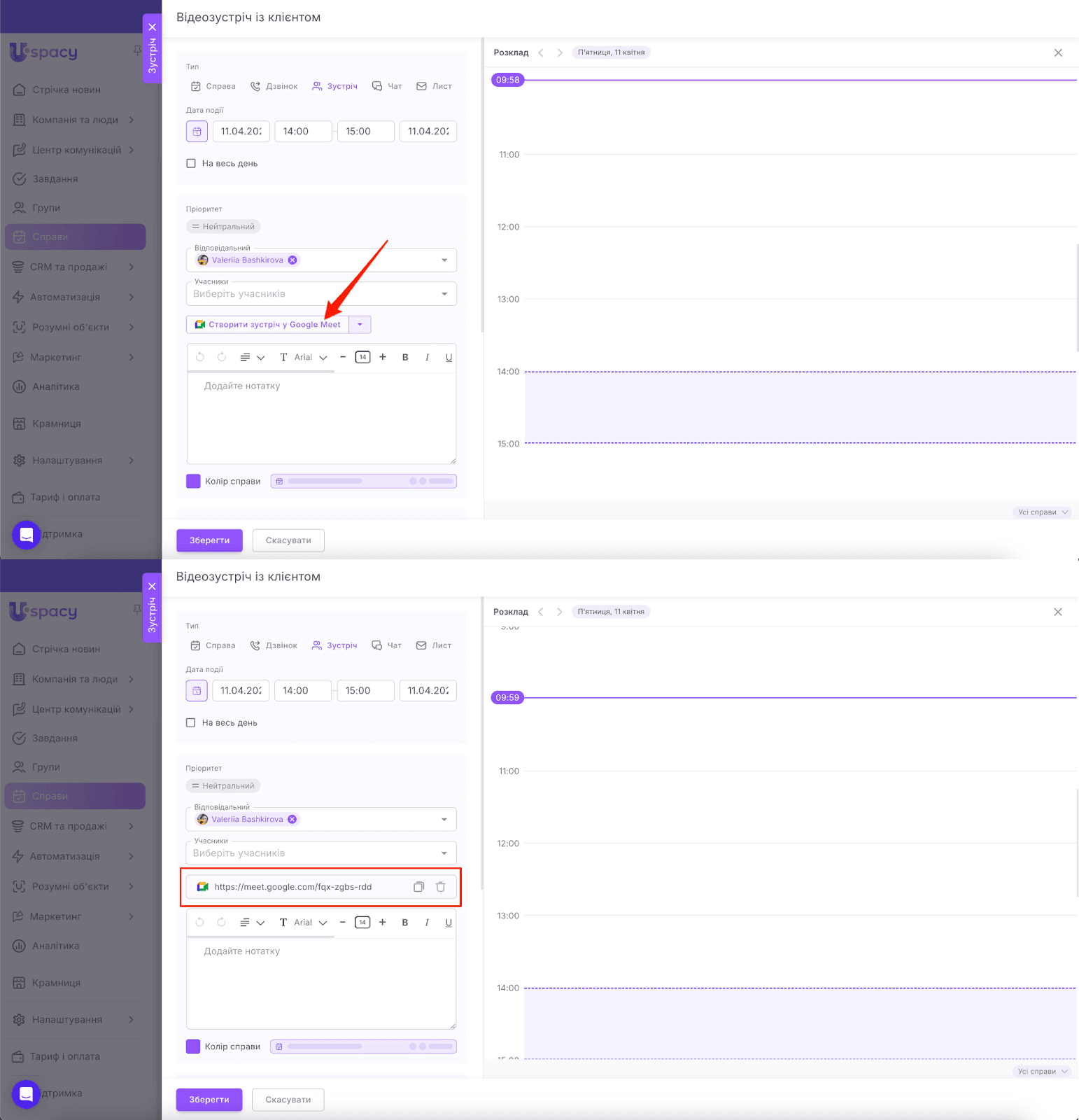Toggle underline in the lower screenshot note editor
Viewport: 1079px width, 1120px height.
point(449,923)
